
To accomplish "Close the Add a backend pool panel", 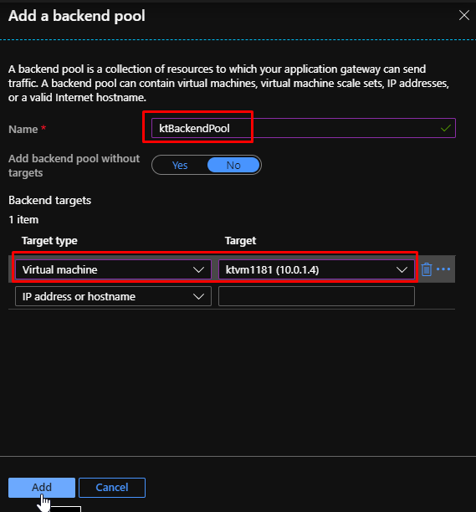I will [464, 15].
